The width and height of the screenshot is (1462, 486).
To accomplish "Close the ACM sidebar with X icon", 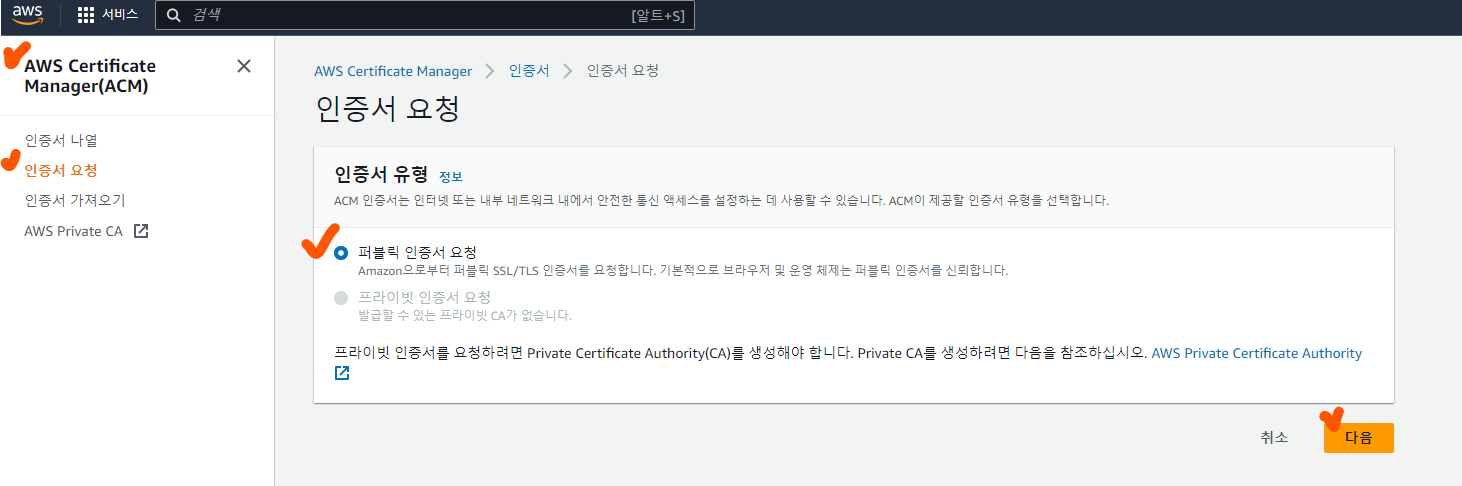I will click(243, 66).
